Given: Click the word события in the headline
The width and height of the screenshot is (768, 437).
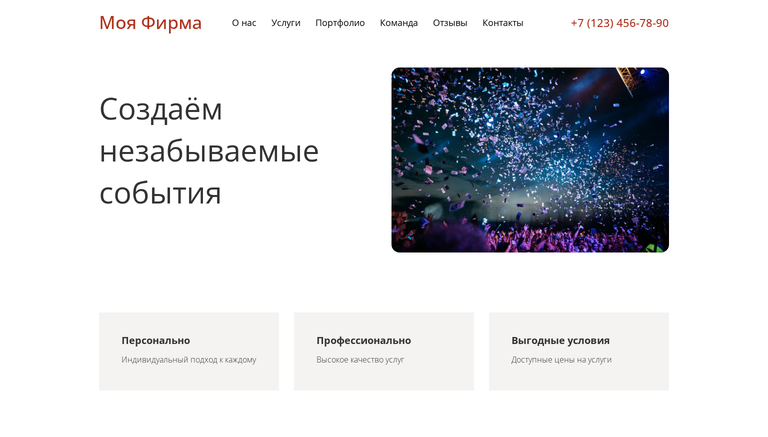Looking at the screenshot, I should [160, 193].
